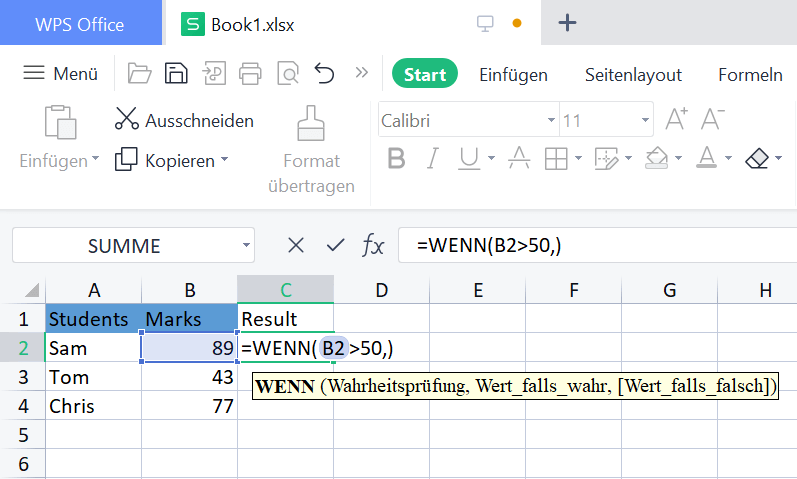Click Format übertragen paintbrush
The image size is (797, 479).
(311, 150)
